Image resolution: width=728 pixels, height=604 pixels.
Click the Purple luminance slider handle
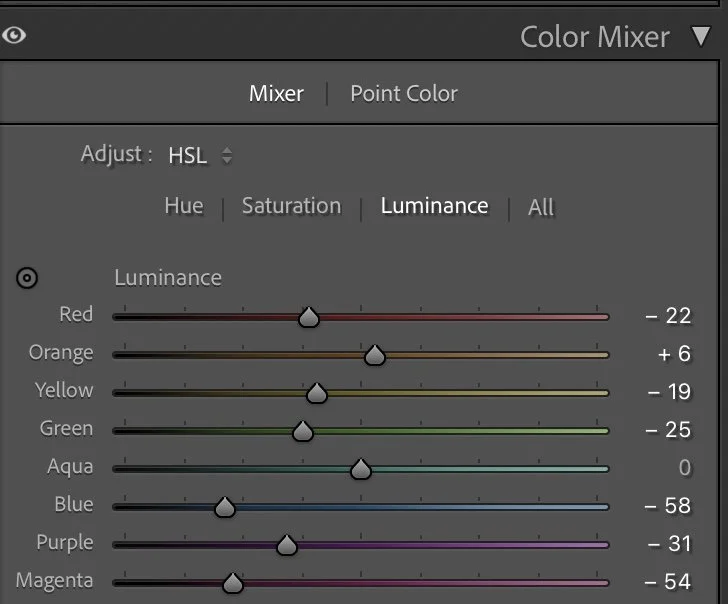tap(287, 546)
